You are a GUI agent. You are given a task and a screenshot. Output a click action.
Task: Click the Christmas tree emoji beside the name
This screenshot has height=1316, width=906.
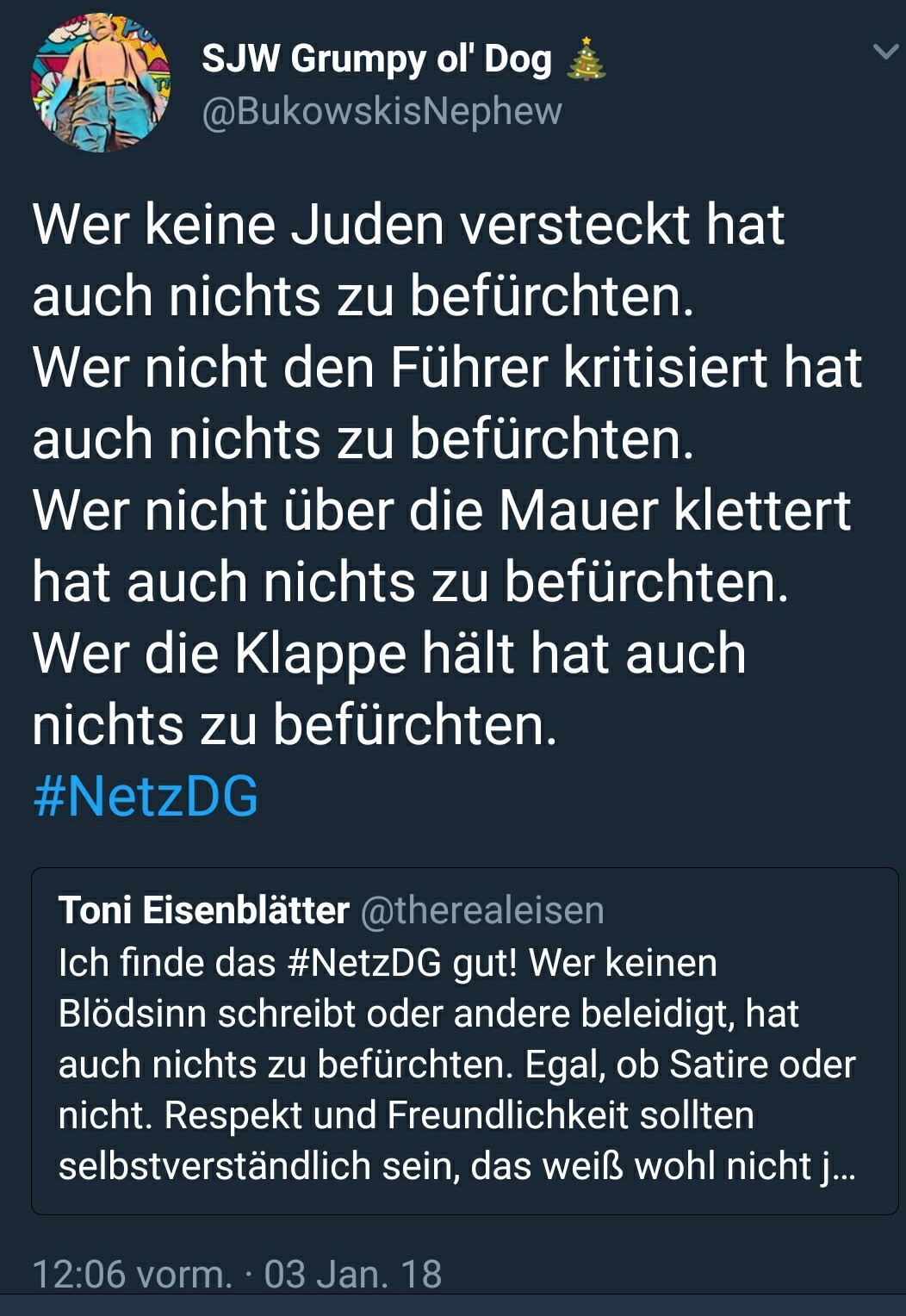tap(586, 59)
